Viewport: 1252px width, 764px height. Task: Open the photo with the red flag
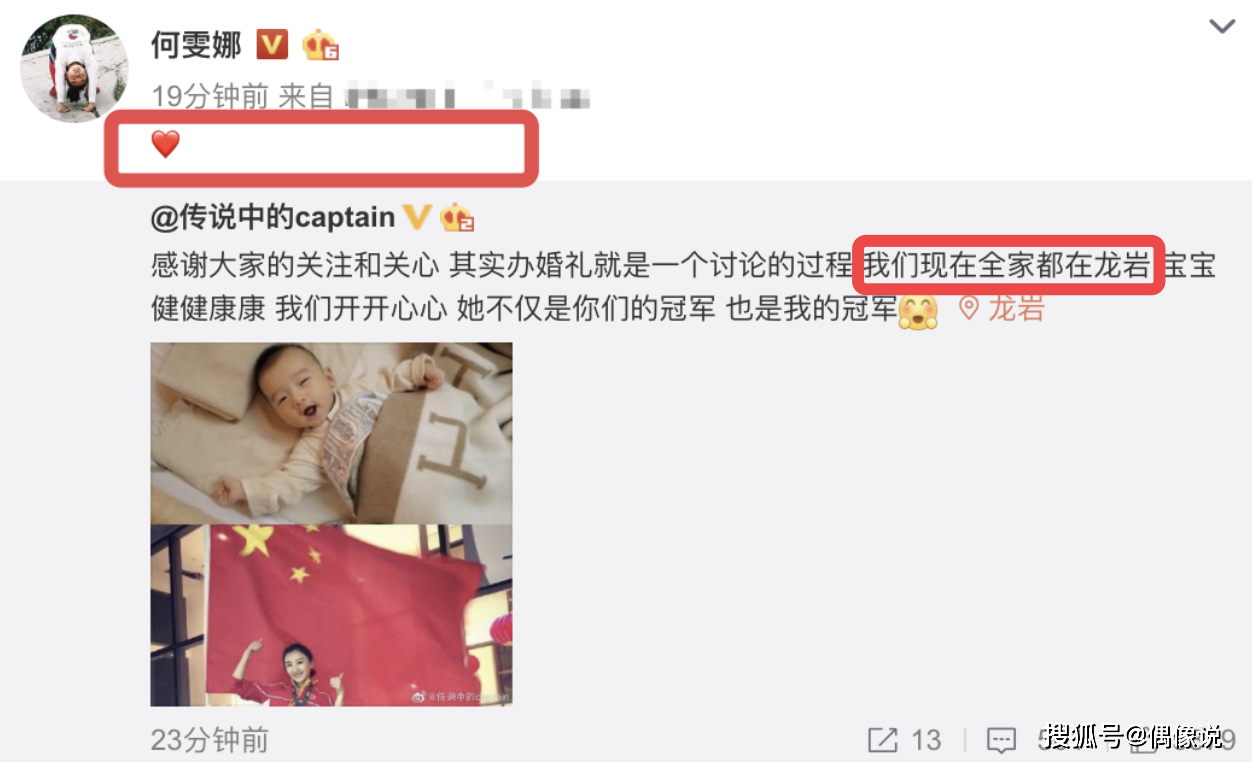[x=331, y=615]
